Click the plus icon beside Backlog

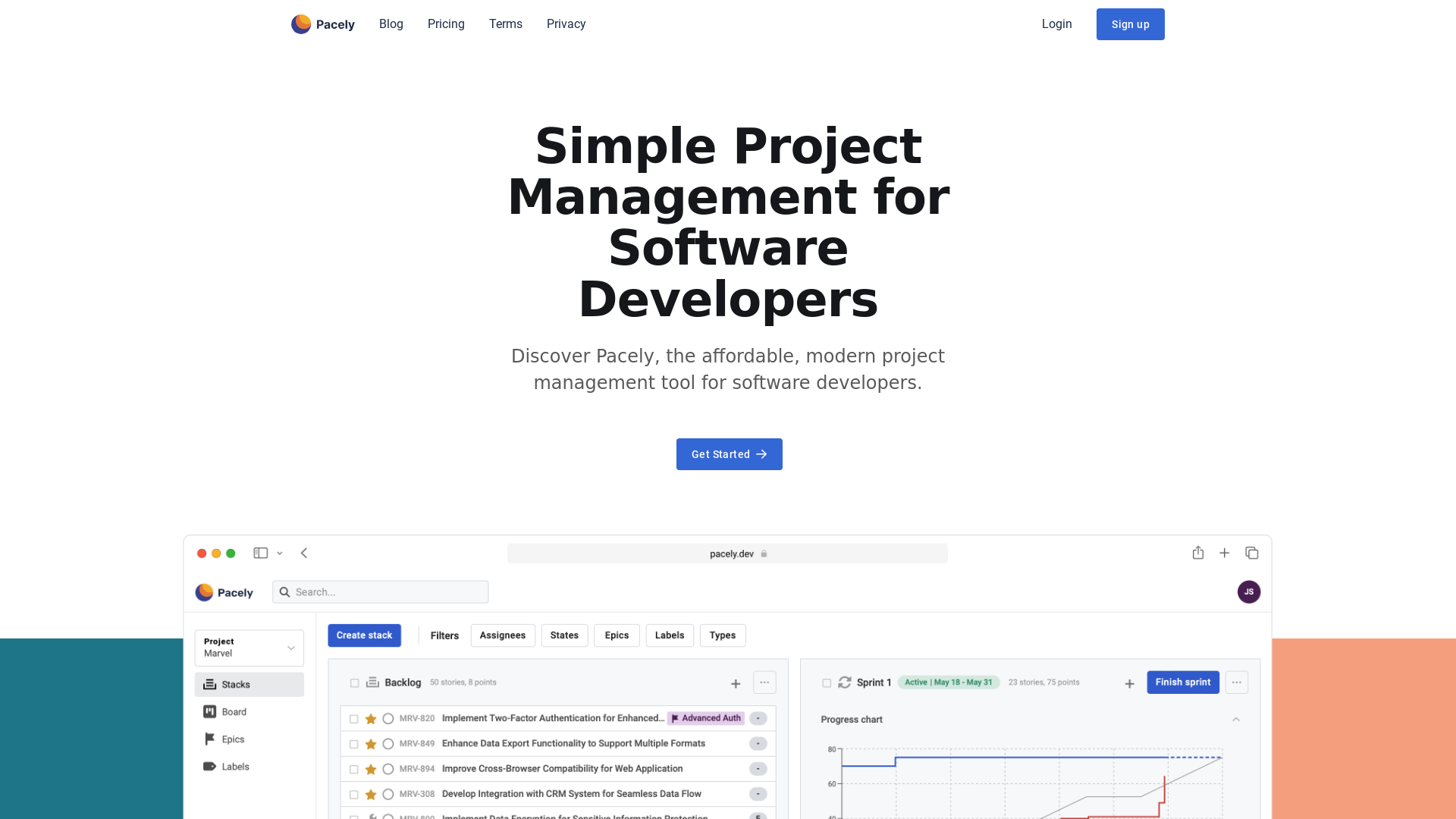[736, 683]
